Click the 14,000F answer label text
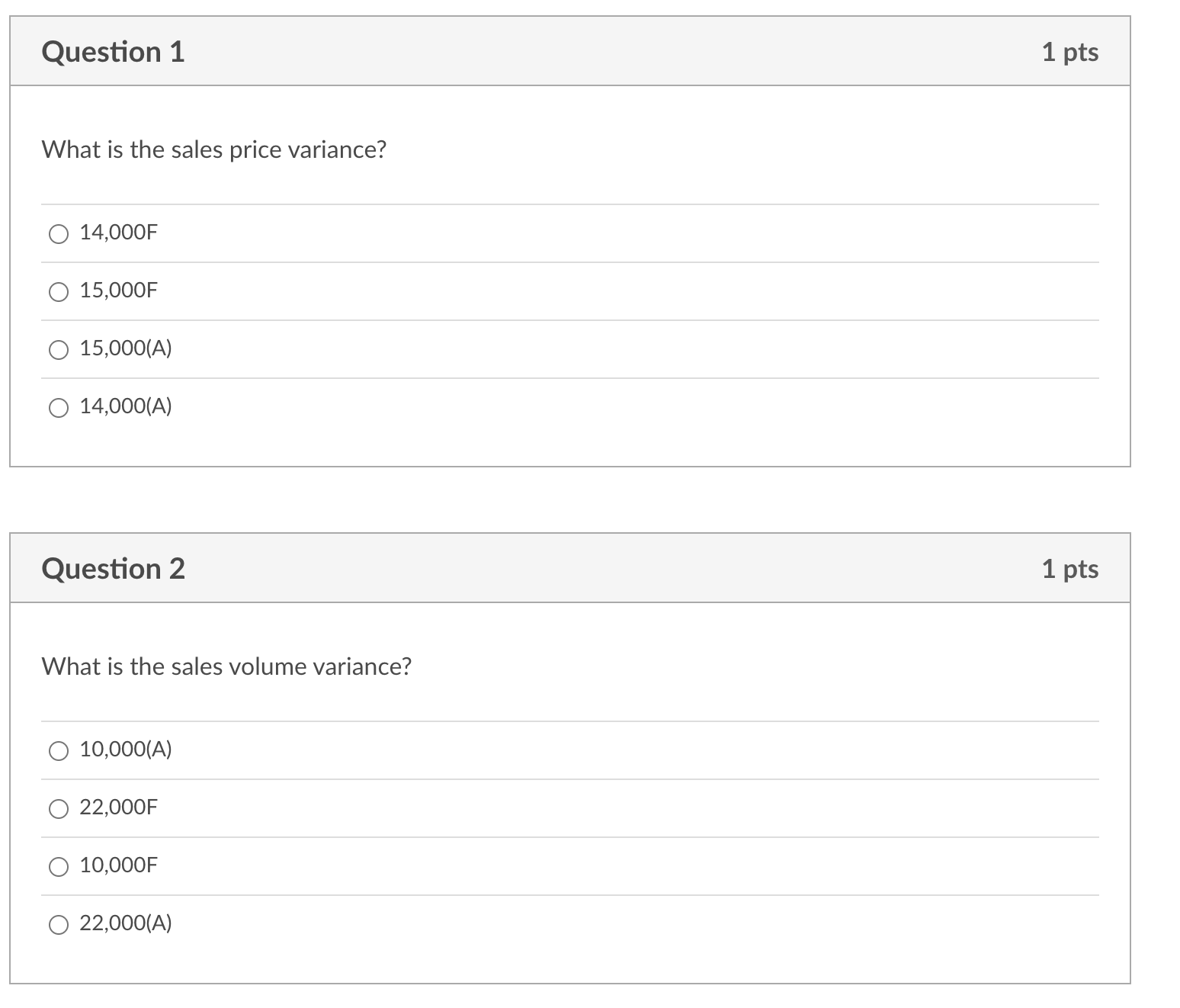 (x=117, y=233)
